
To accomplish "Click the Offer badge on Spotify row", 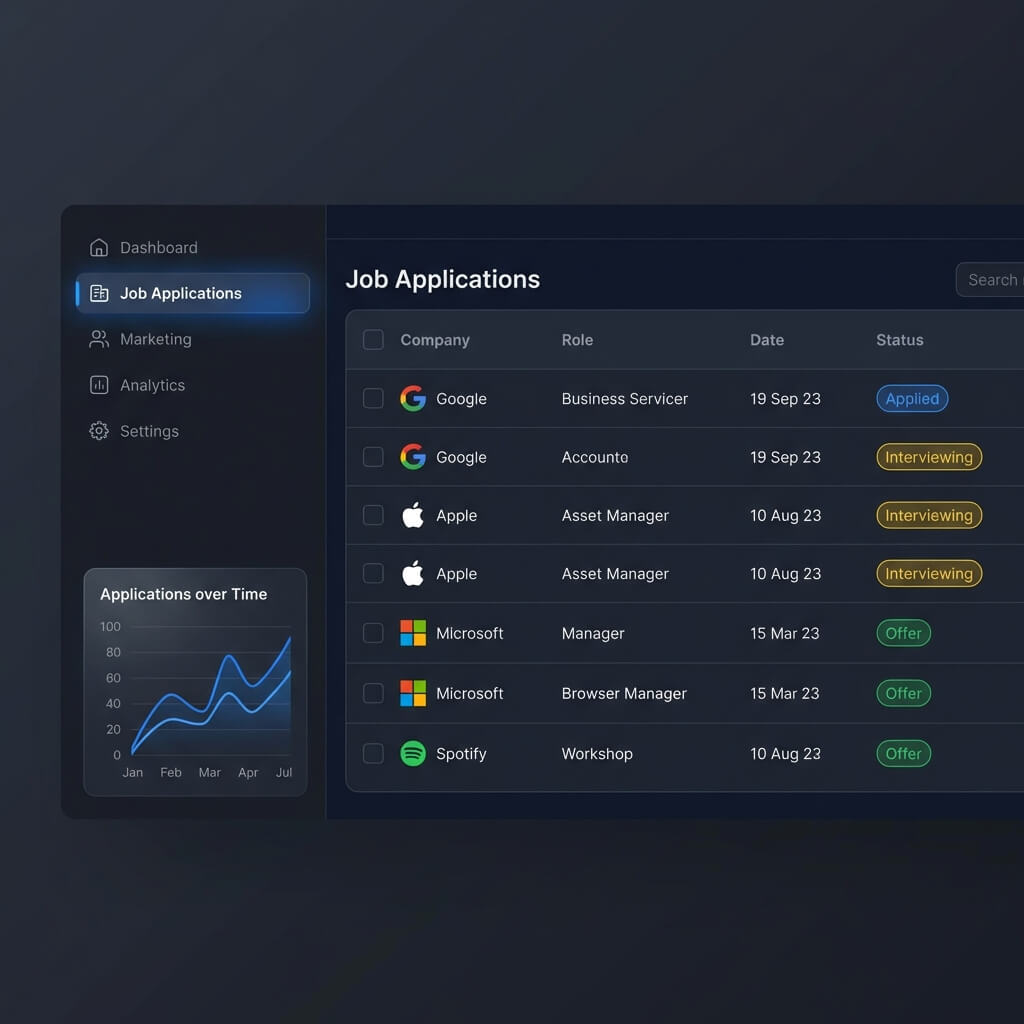I will [x=903, y=753].
